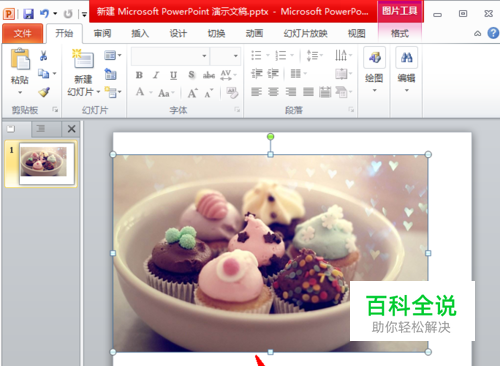Save the presentation with the floppy icon

[28, 14]
